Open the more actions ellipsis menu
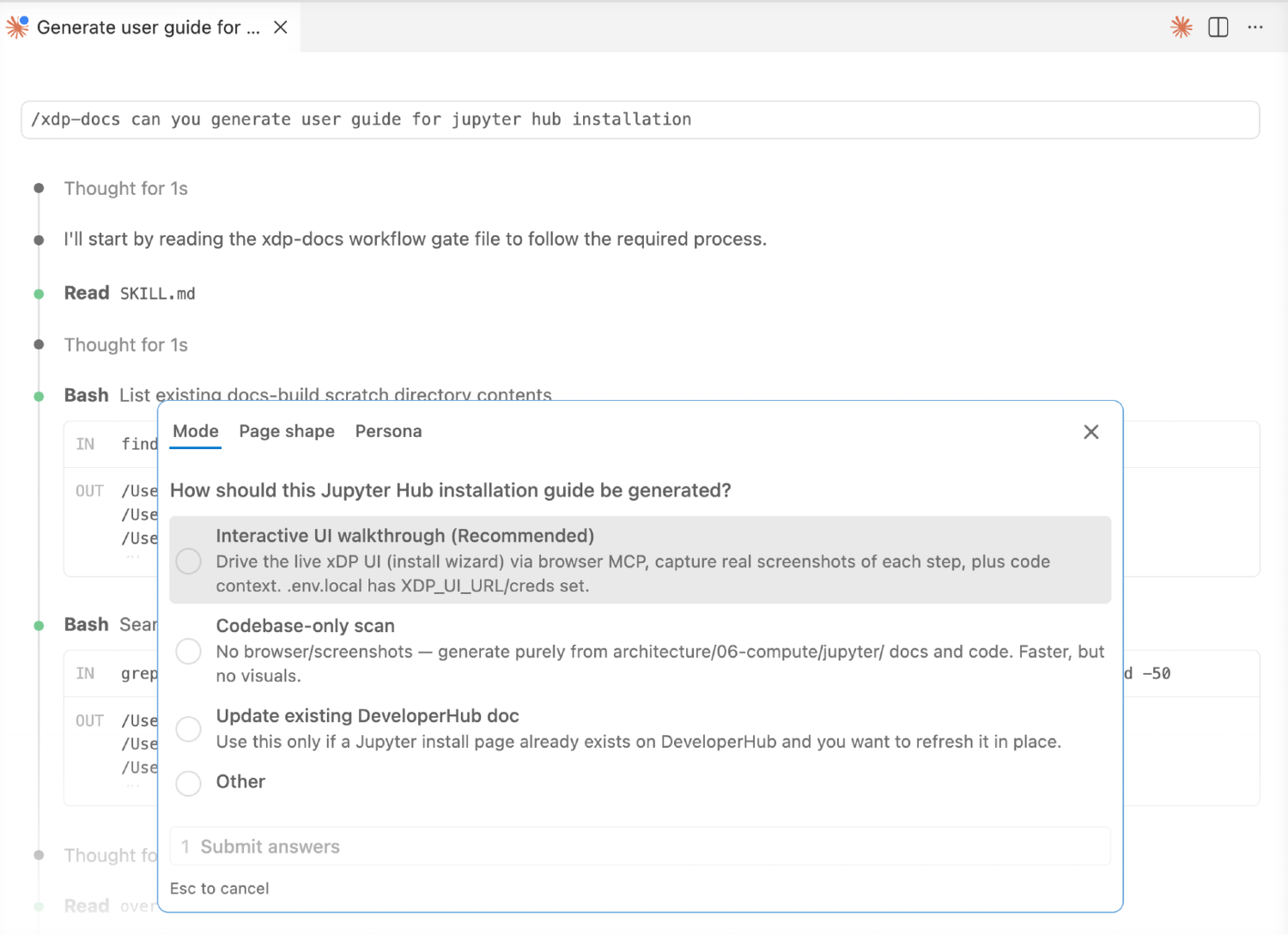The height and width of the screenshot is (935, 1288). coord(1255,27)
